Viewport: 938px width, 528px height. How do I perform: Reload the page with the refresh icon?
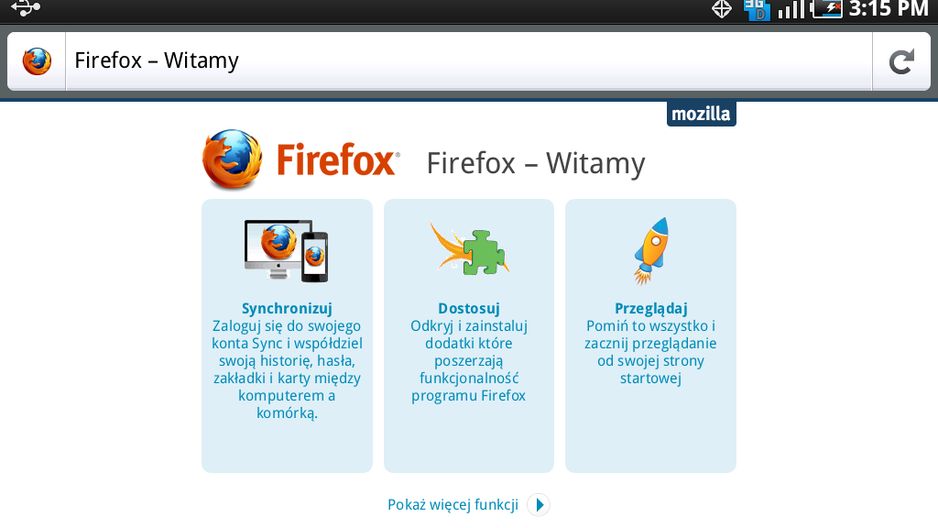pos(902,62)
